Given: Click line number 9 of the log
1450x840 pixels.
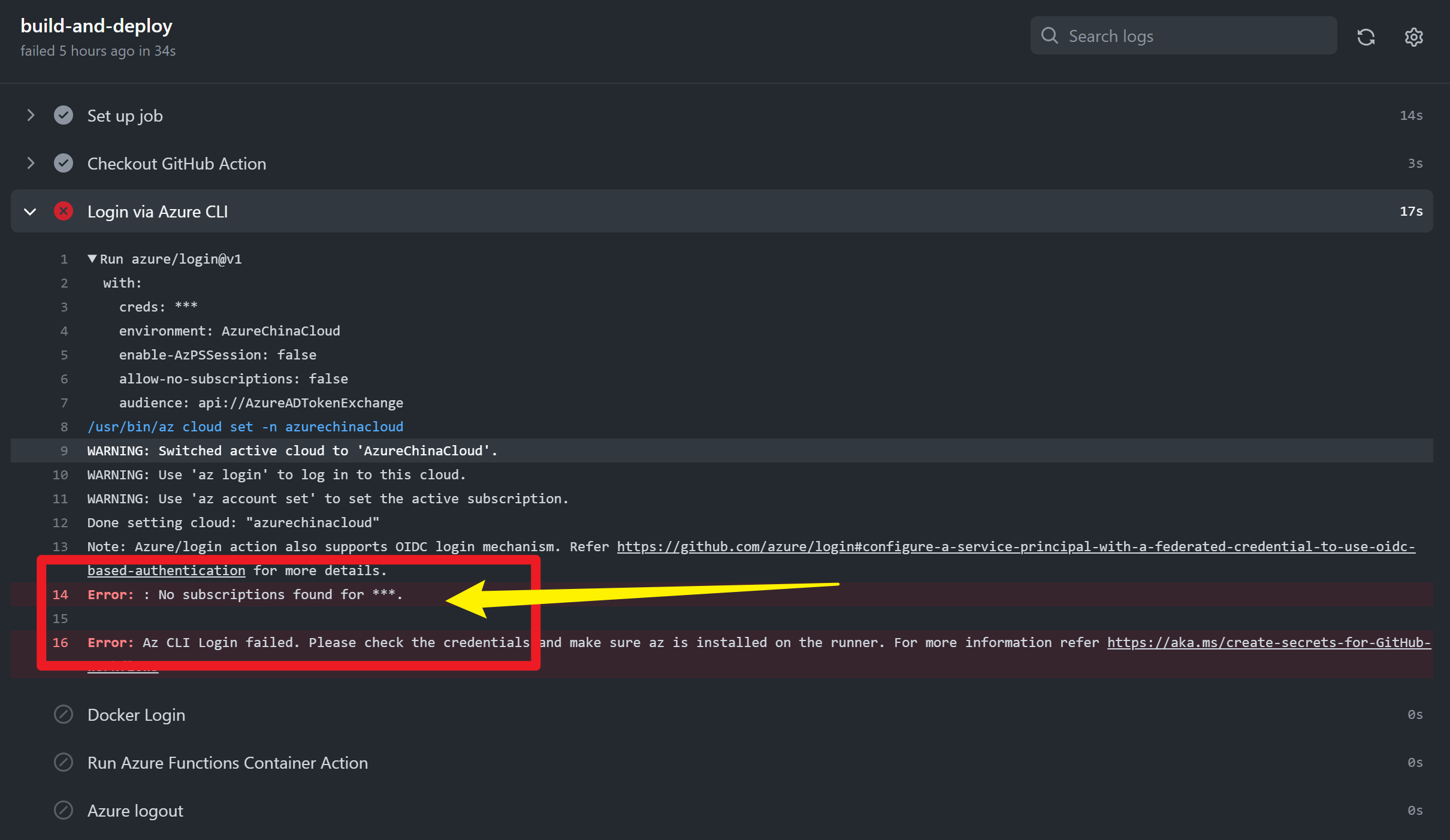Looking at the screenshot, I should click(64, 451).
